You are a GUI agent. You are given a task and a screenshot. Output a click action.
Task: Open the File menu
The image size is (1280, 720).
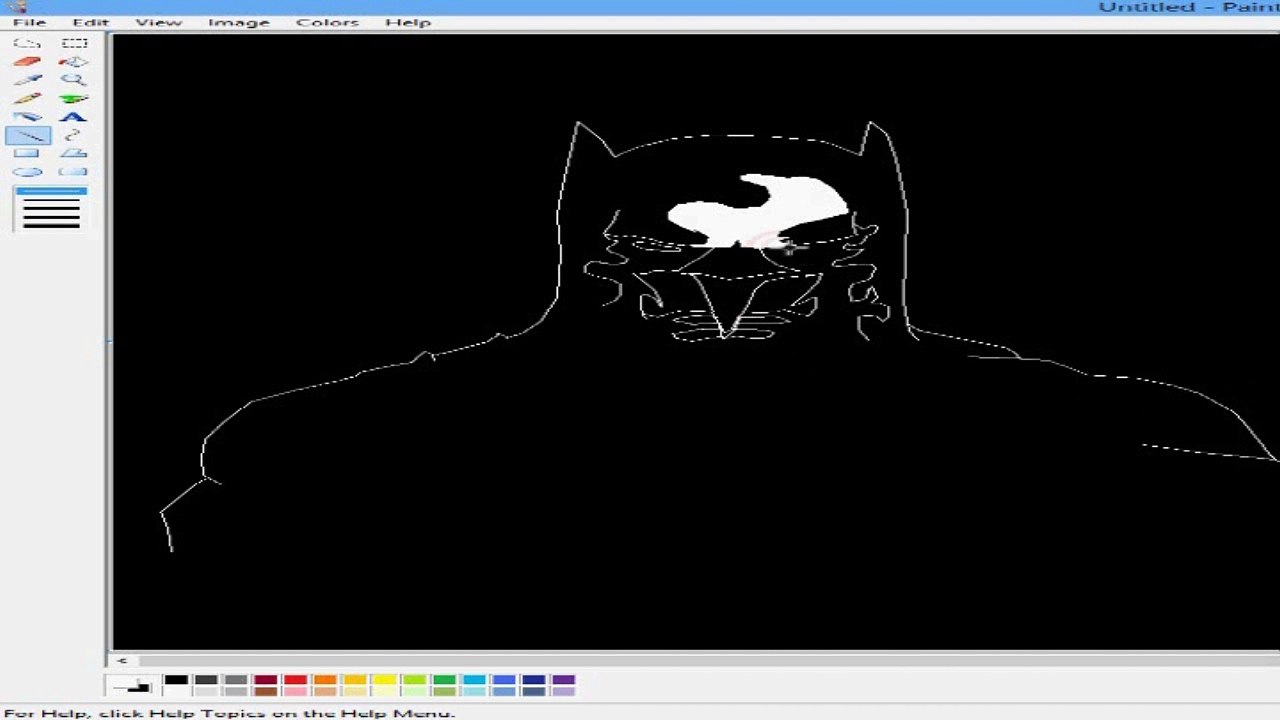coord(29,22)
